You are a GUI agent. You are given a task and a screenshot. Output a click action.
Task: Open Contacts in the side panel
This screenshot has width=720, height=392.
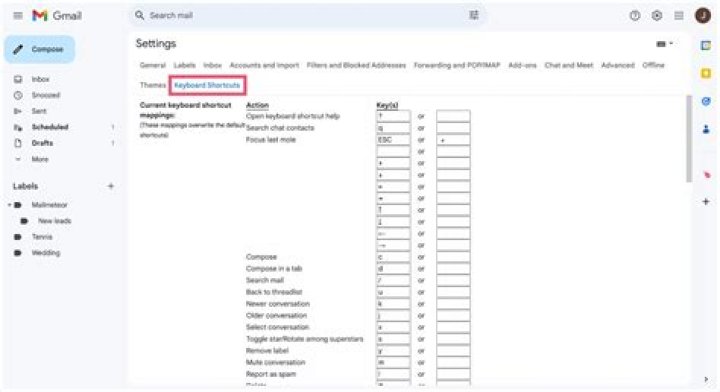tap(706, 129)
